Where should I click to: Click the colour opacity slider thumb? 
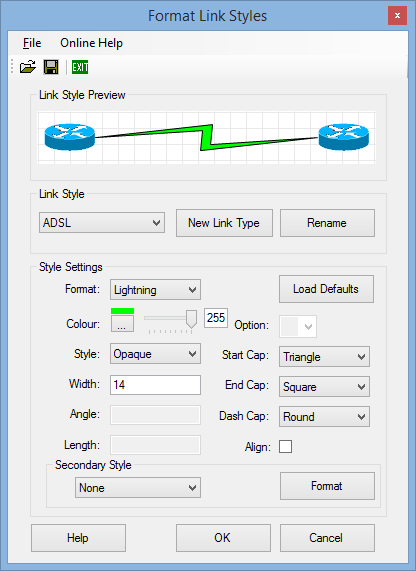(x=191, y=319)
